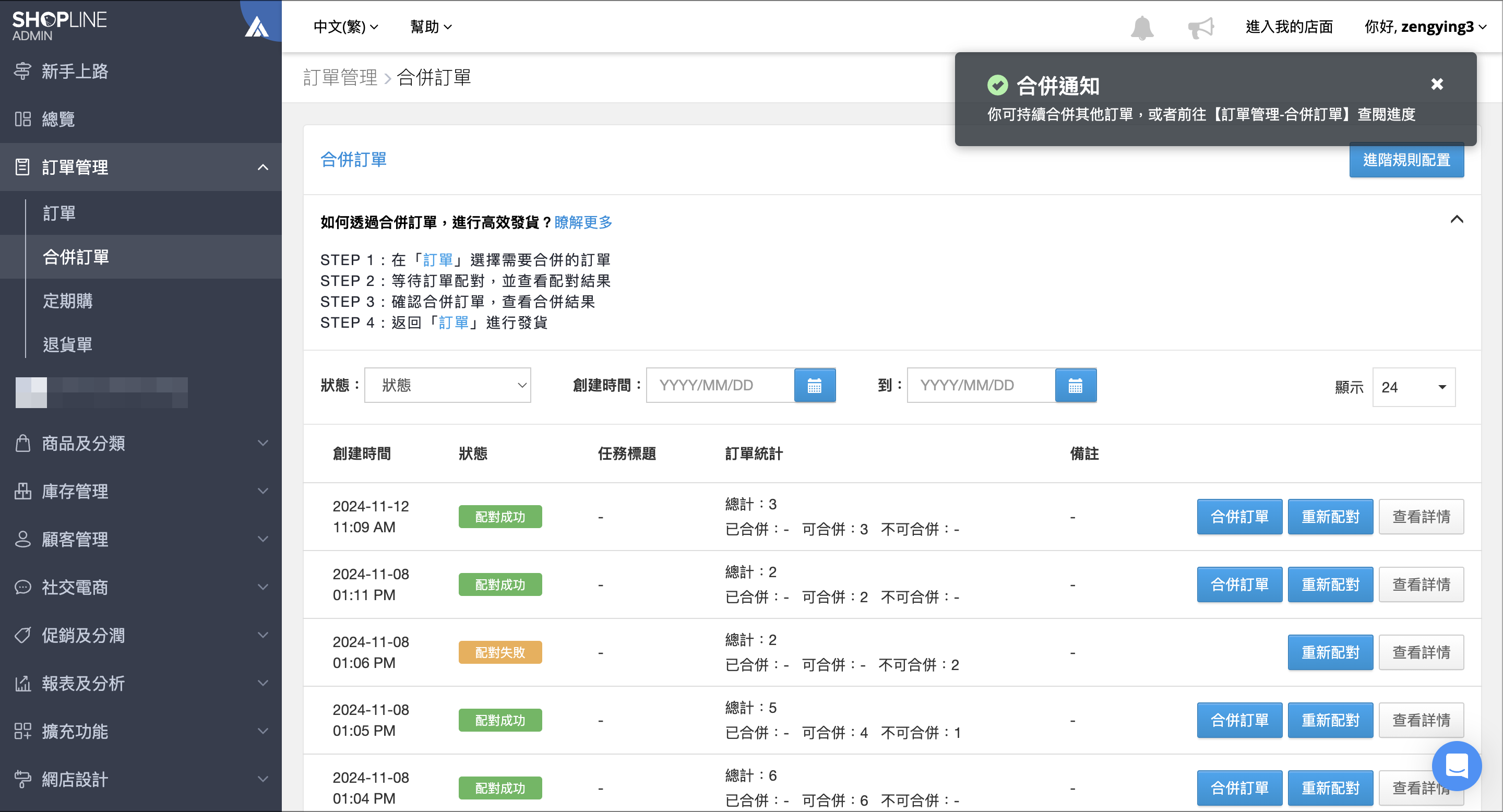Click the 到 end date input field
This screenshot has height=812, width=1503.
(x=981, y=385)
